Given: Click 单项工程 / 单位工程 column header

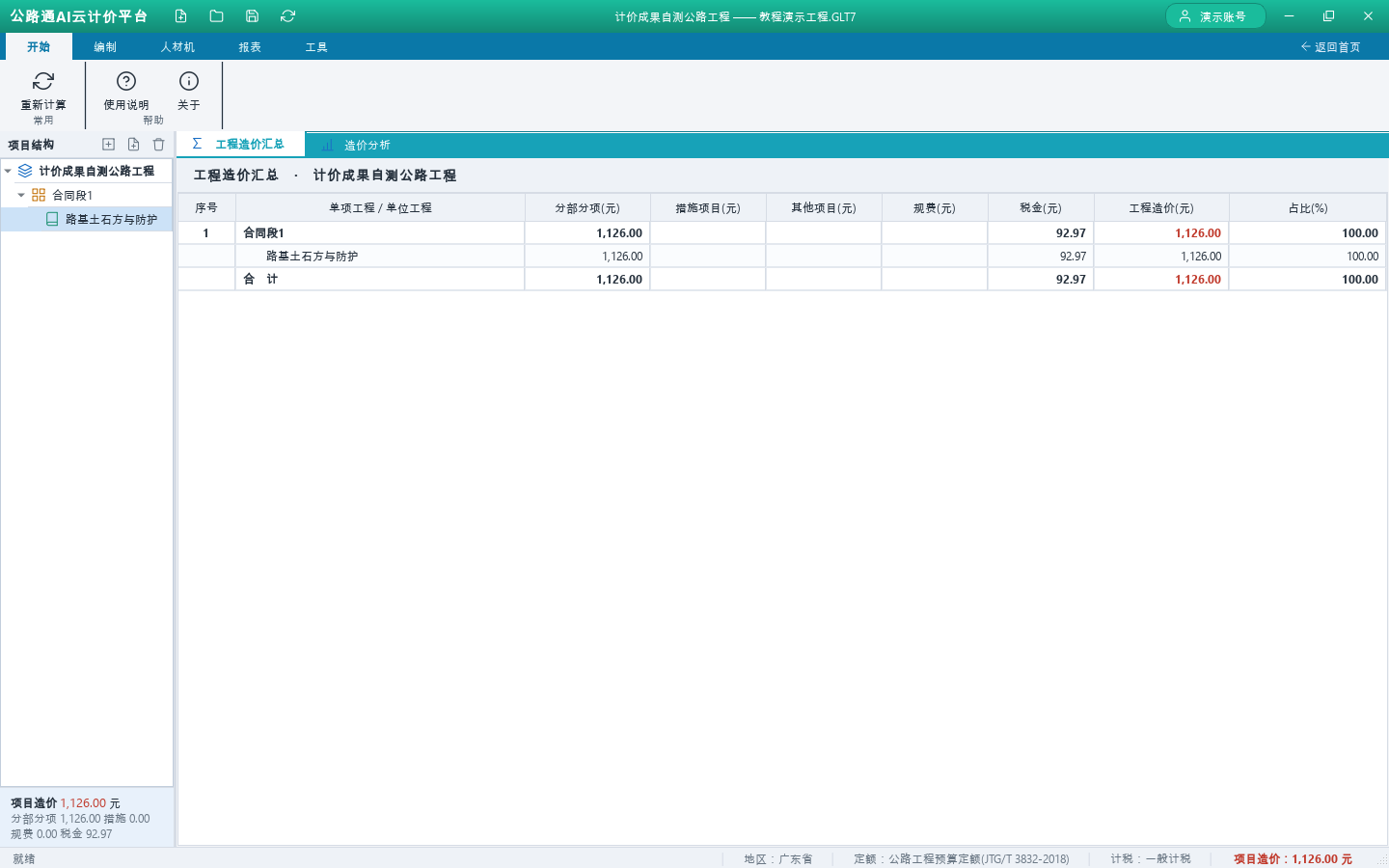Looking at the screenshot, I should [x=380, y=207].
